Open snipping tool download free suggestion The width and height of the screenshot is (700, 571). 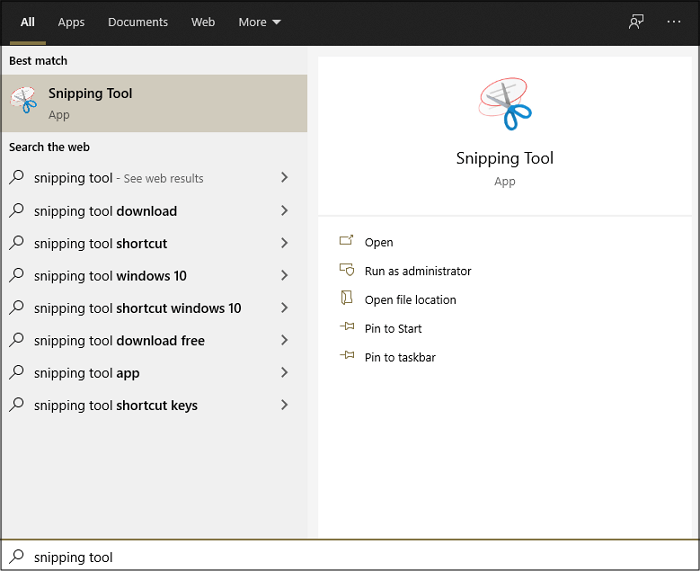pyautogui.click(x=119, y=341)
